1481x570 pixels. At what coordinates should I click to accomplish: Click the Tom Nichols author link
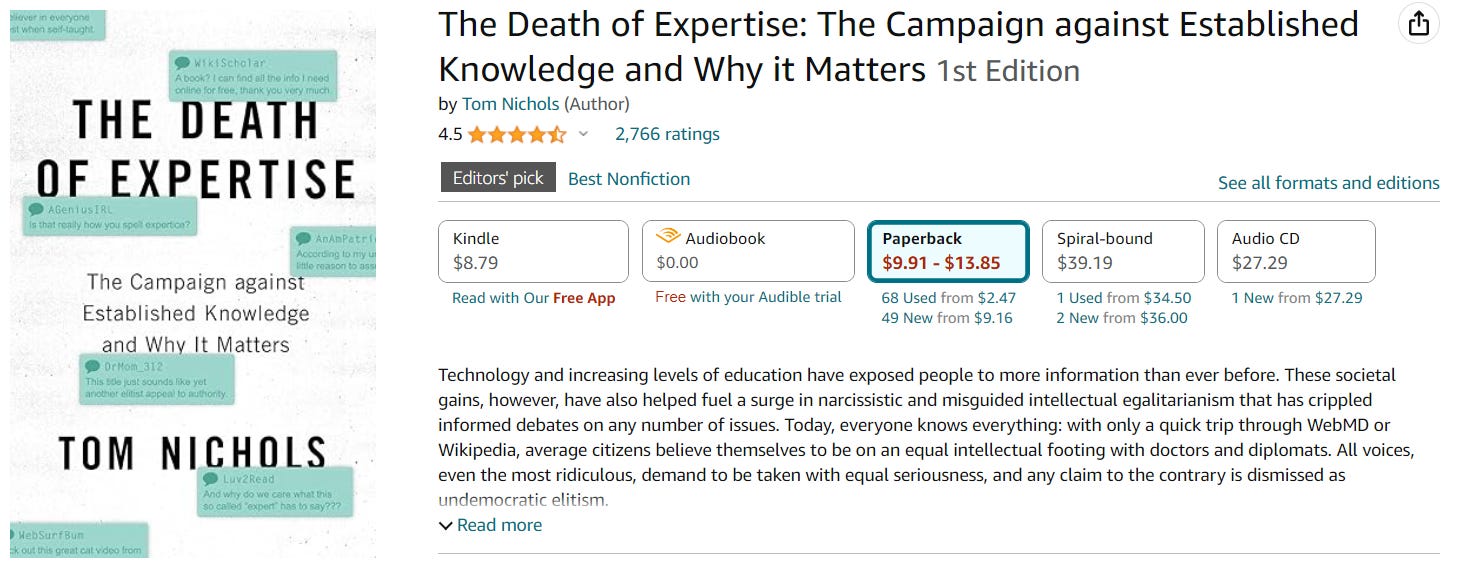(509, 104)
